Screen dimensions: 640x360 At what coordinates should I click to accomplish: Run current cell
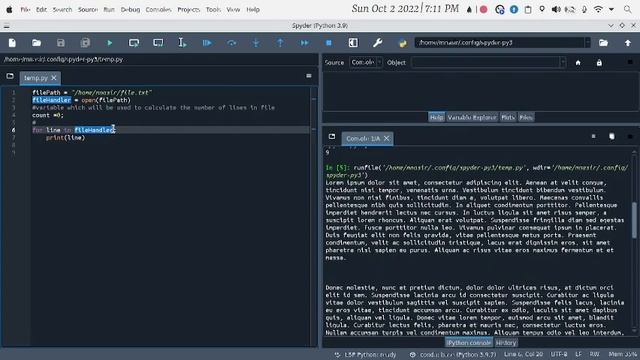(x=133, y=43)
